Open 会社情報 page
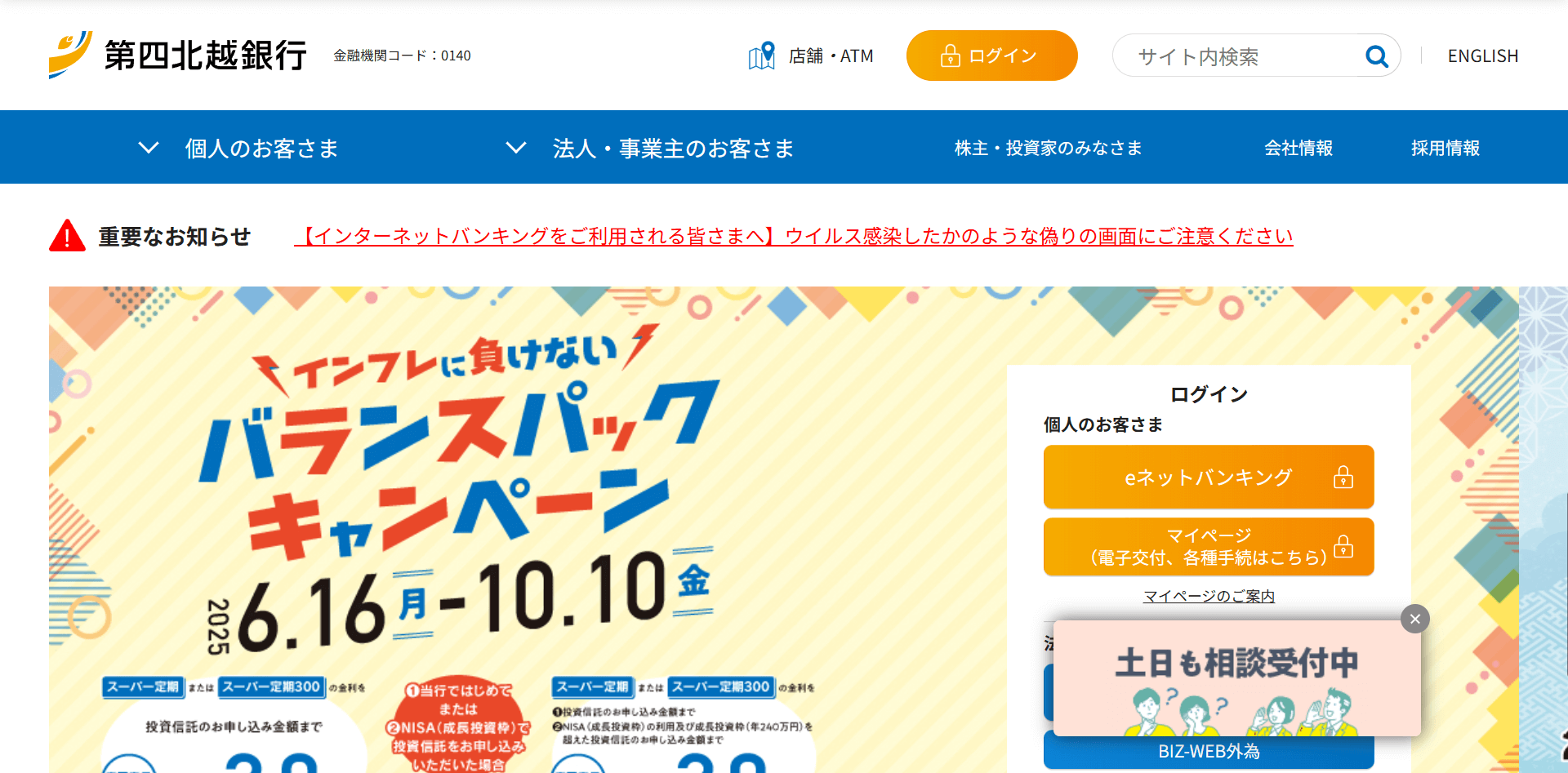Image resolution: width=1568 pixels, height=773 pixels. [x=1298, y=148]
